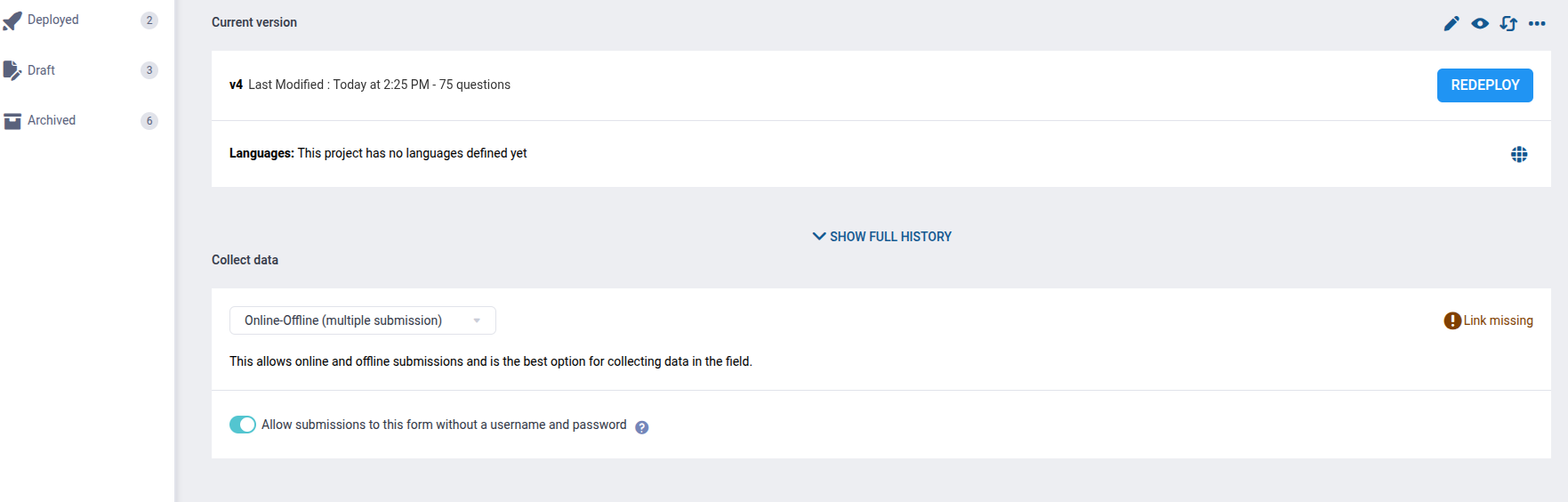The image size is (1568, 502).
Task: Open the Draft projects list
Action: point(41,70)
